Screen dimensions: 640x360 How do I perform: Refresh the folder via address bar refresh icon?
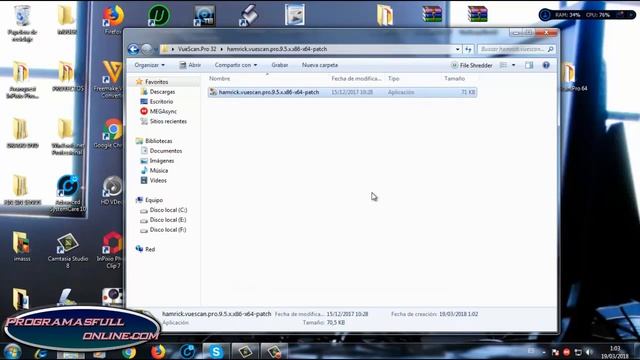click(x=468, y=49)
